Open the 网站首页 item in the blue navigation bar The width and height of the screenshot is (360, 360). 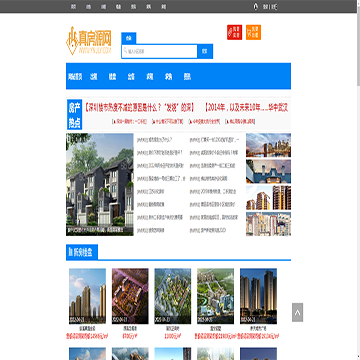pyautogui.click(x=75, y=77)
